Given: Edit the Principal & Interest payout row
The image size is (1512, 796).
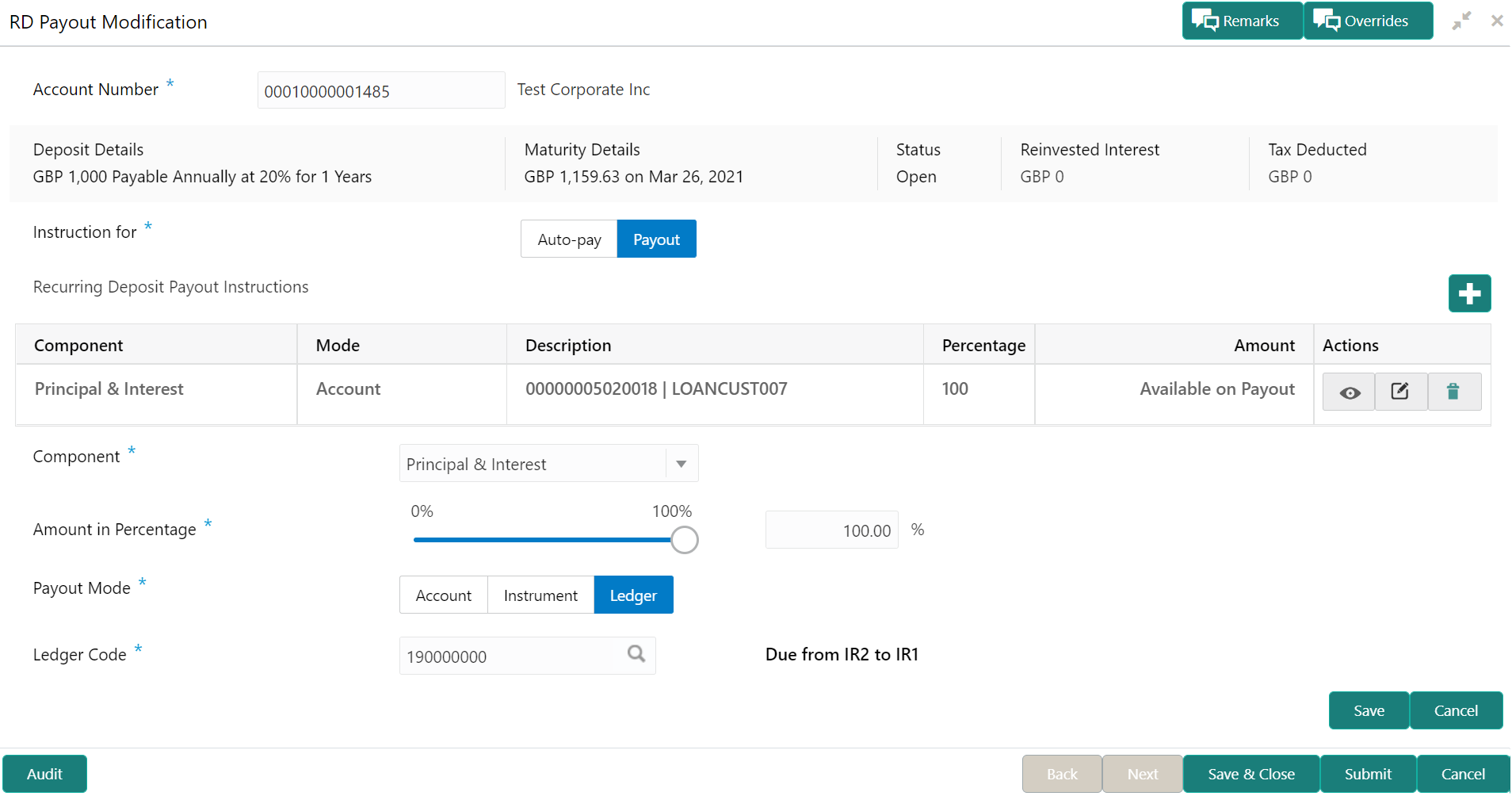Looking at the screenshot, I should [1400, 392].
